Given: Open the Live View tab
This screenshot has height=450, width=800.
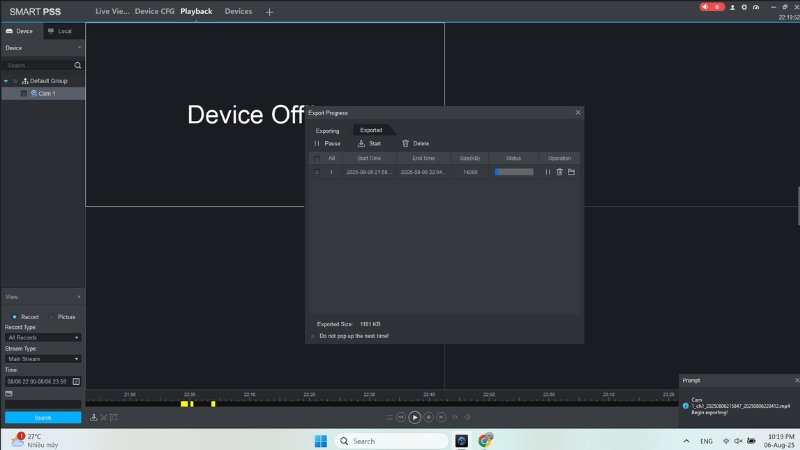Looking at the screenshot, I should (112, 11).
